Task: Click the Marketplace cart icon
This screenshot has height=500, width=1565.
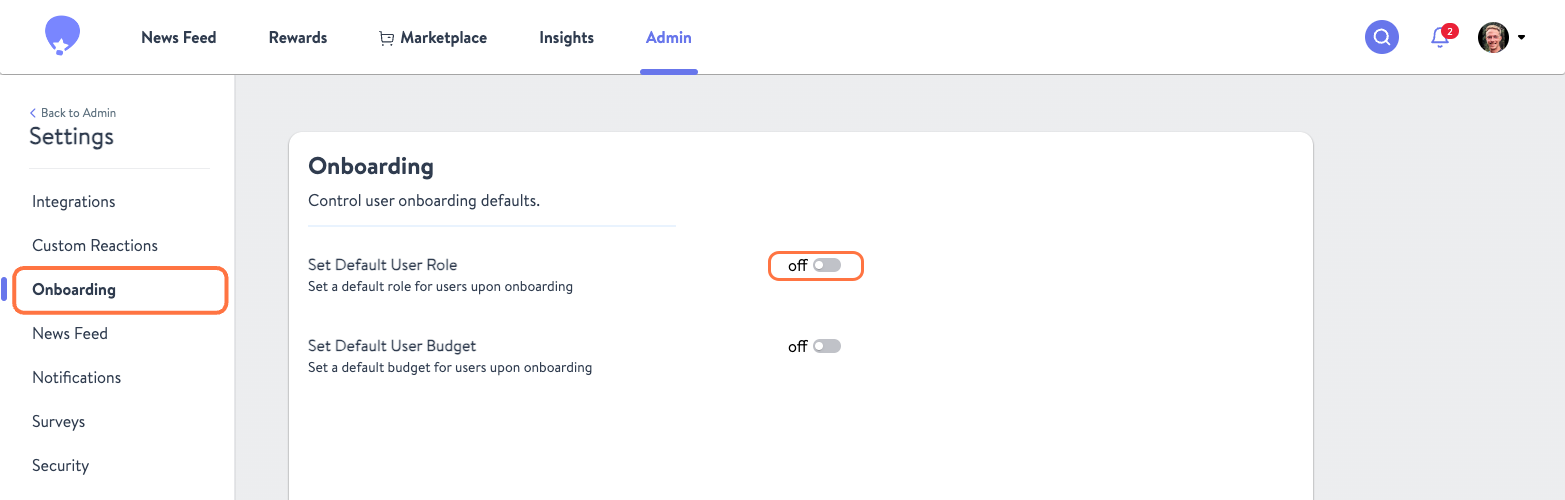Action: (386, 38)
